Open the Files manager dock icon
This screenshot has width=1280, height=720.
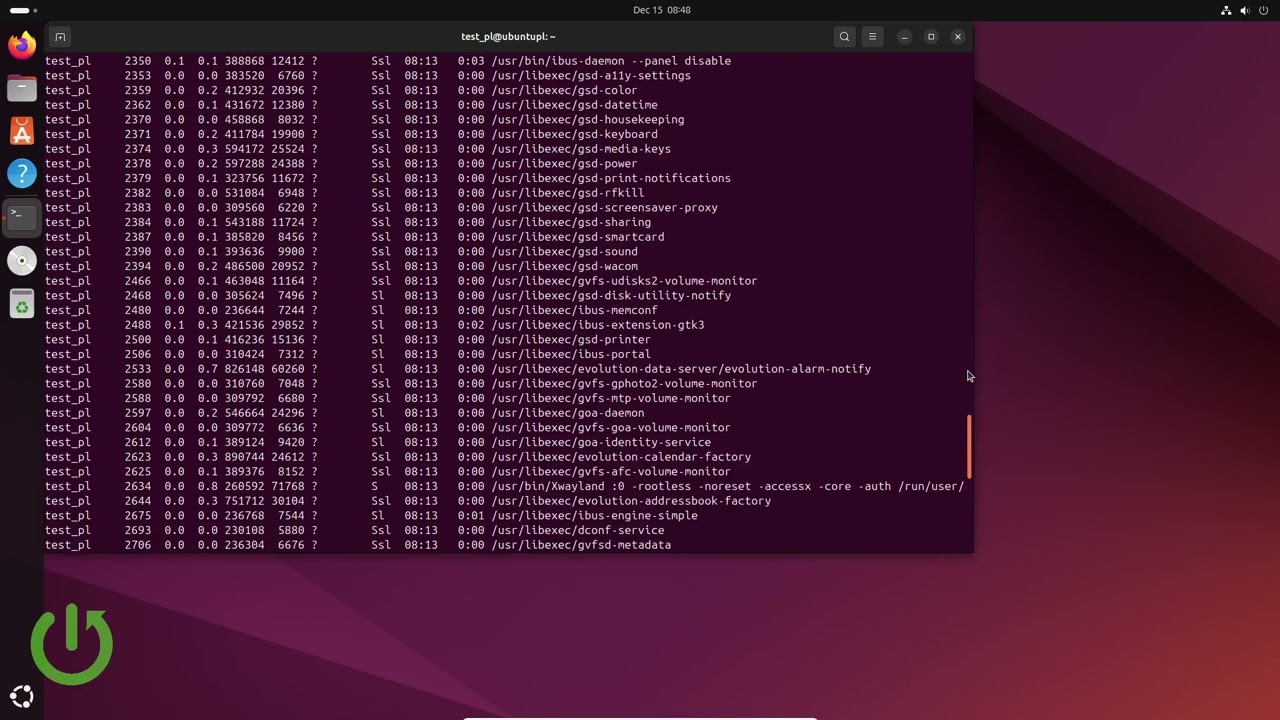[x=21, y=88]
